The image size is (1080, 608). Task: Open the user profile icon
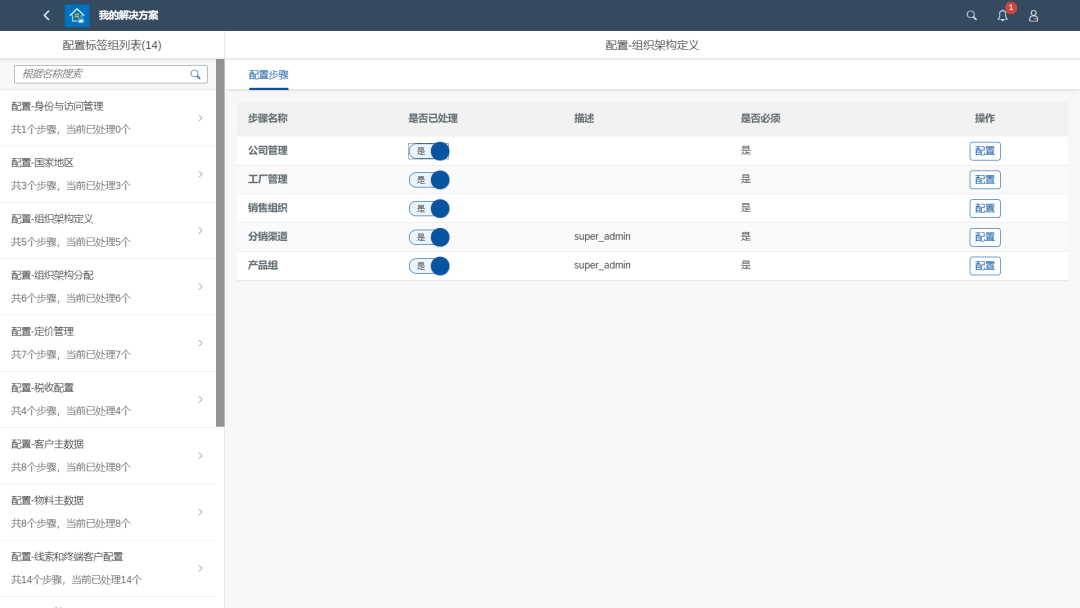pos(1033,15)
